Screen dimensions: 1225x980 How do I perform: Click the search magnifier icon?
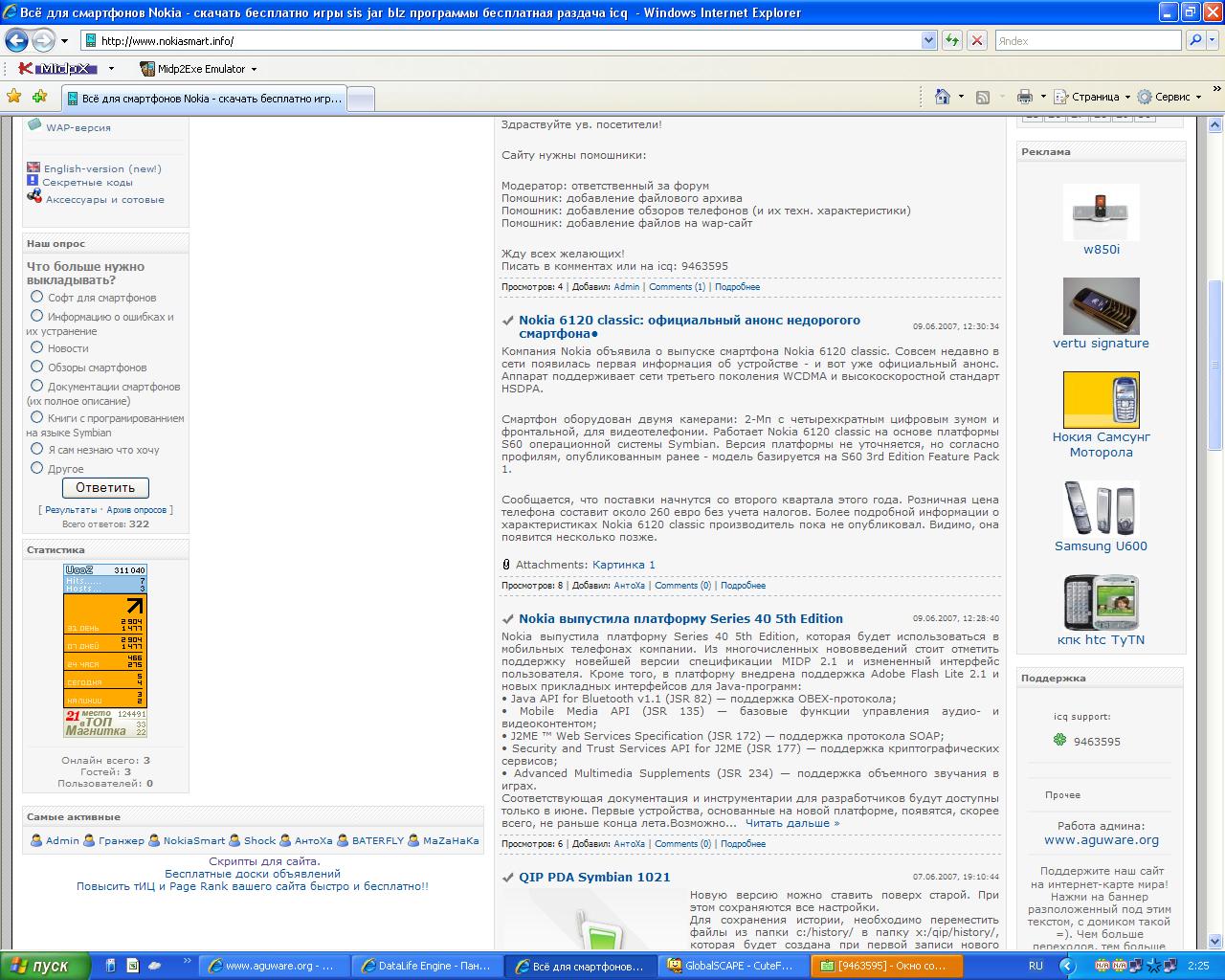tap(1194, 40)
